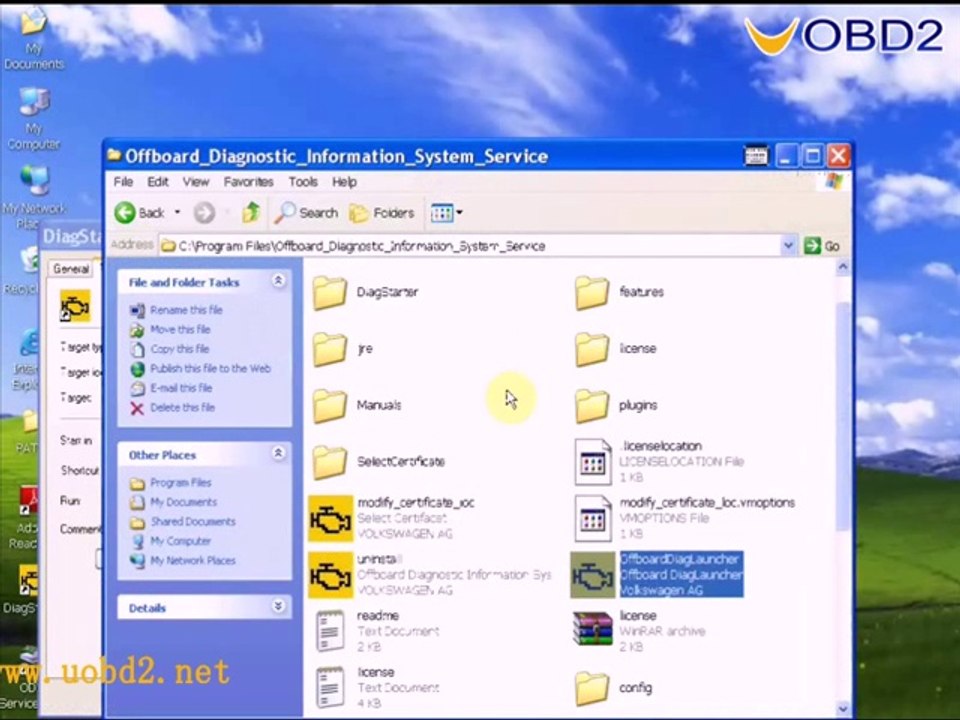The image size is (960, 720).
Task: Toggle the Folders pane button
Action: click(x=381, y=212)
